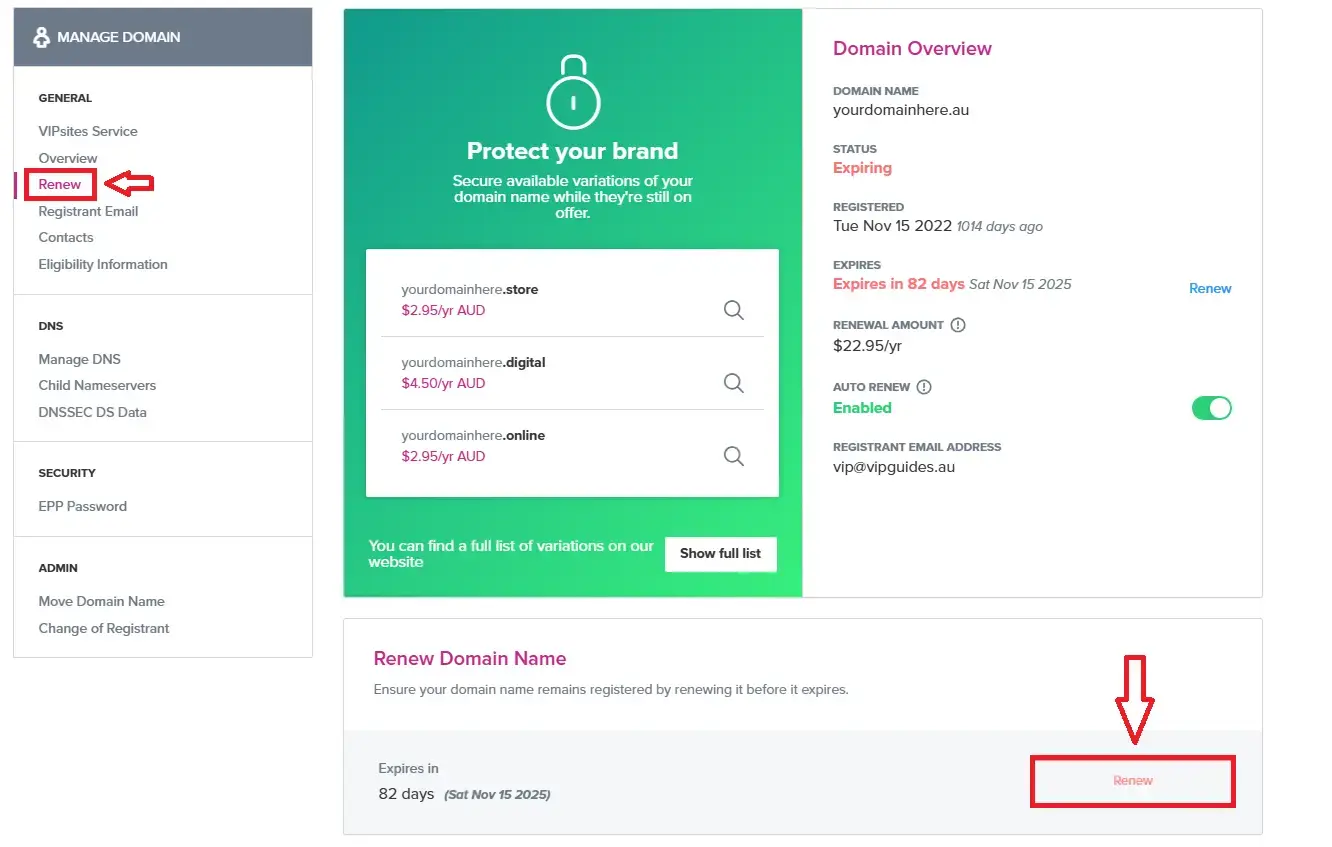Click the Auto Renew info icon
1332x847 pixels.
pyautogui.click(x=924, y=387)
